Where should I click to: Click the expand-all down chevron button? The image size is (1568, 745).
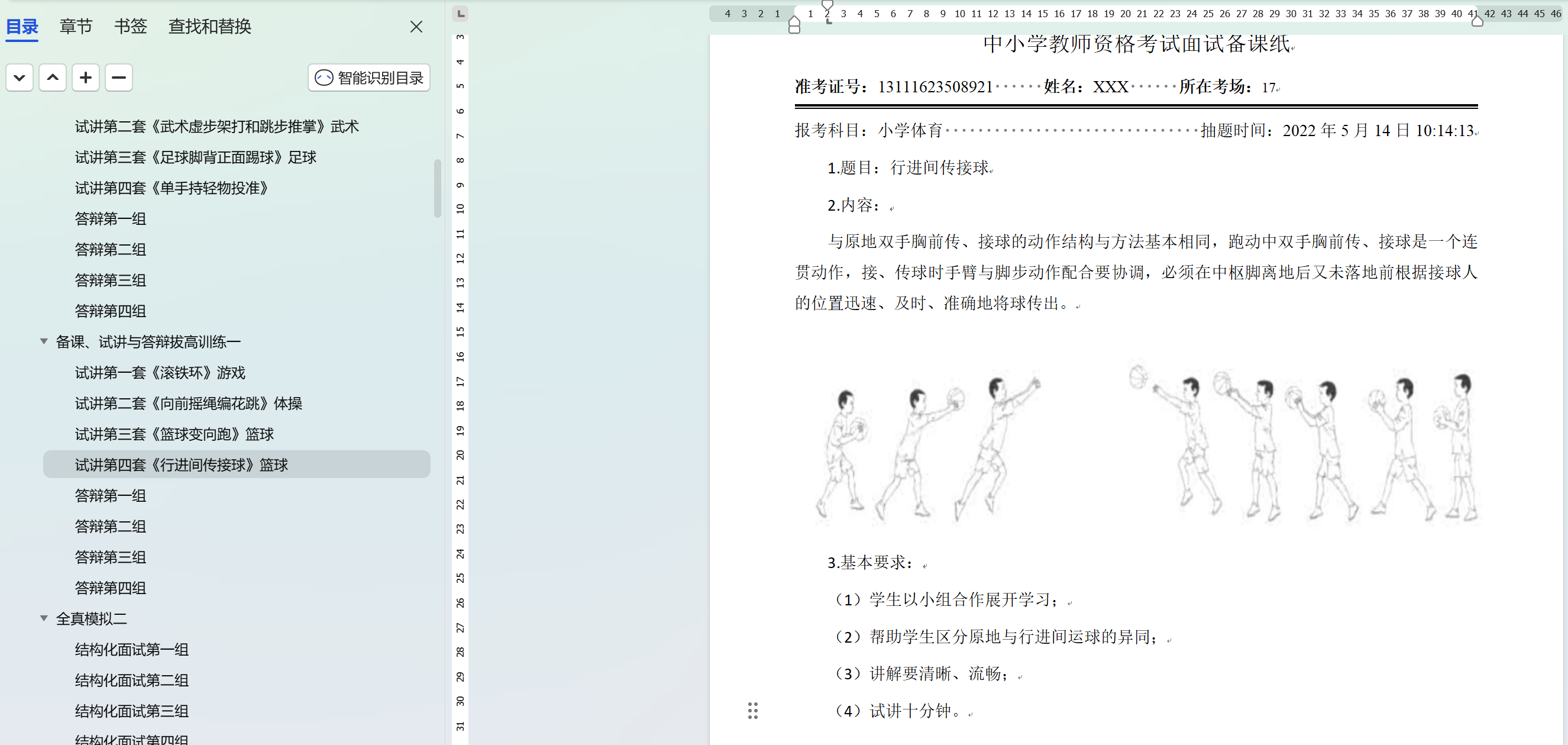[x=20, y=78]
